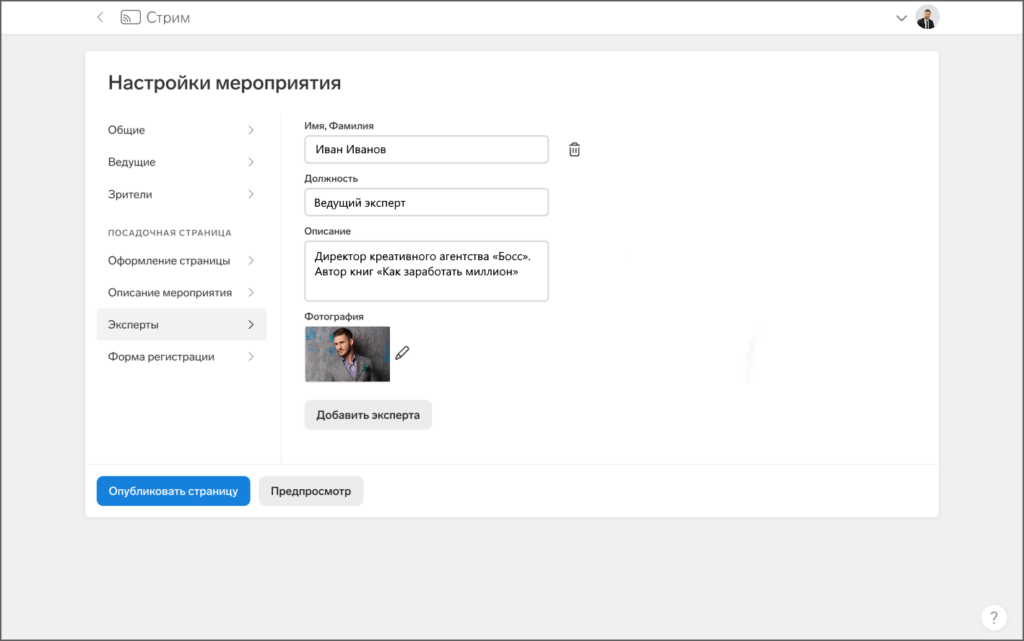This screenshot has height=641, width=1024.
Task: Click the ПОСАДОЧНАЯ СТРАНИЦА section label
Action: 170,233
